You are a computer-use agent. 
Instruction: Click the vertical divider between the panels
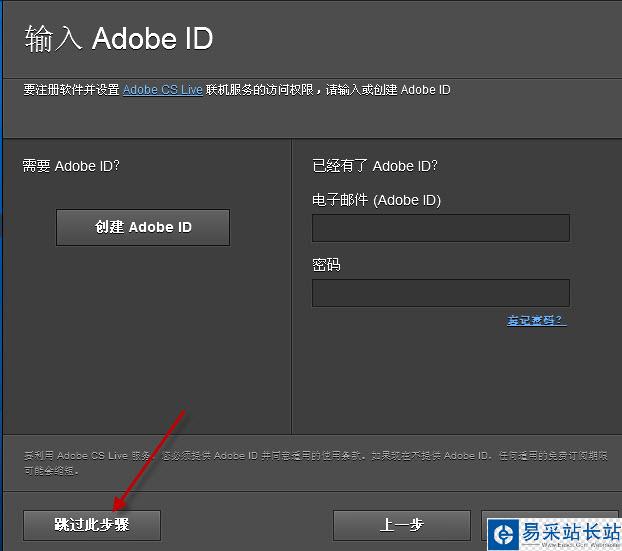coord(291,290)
